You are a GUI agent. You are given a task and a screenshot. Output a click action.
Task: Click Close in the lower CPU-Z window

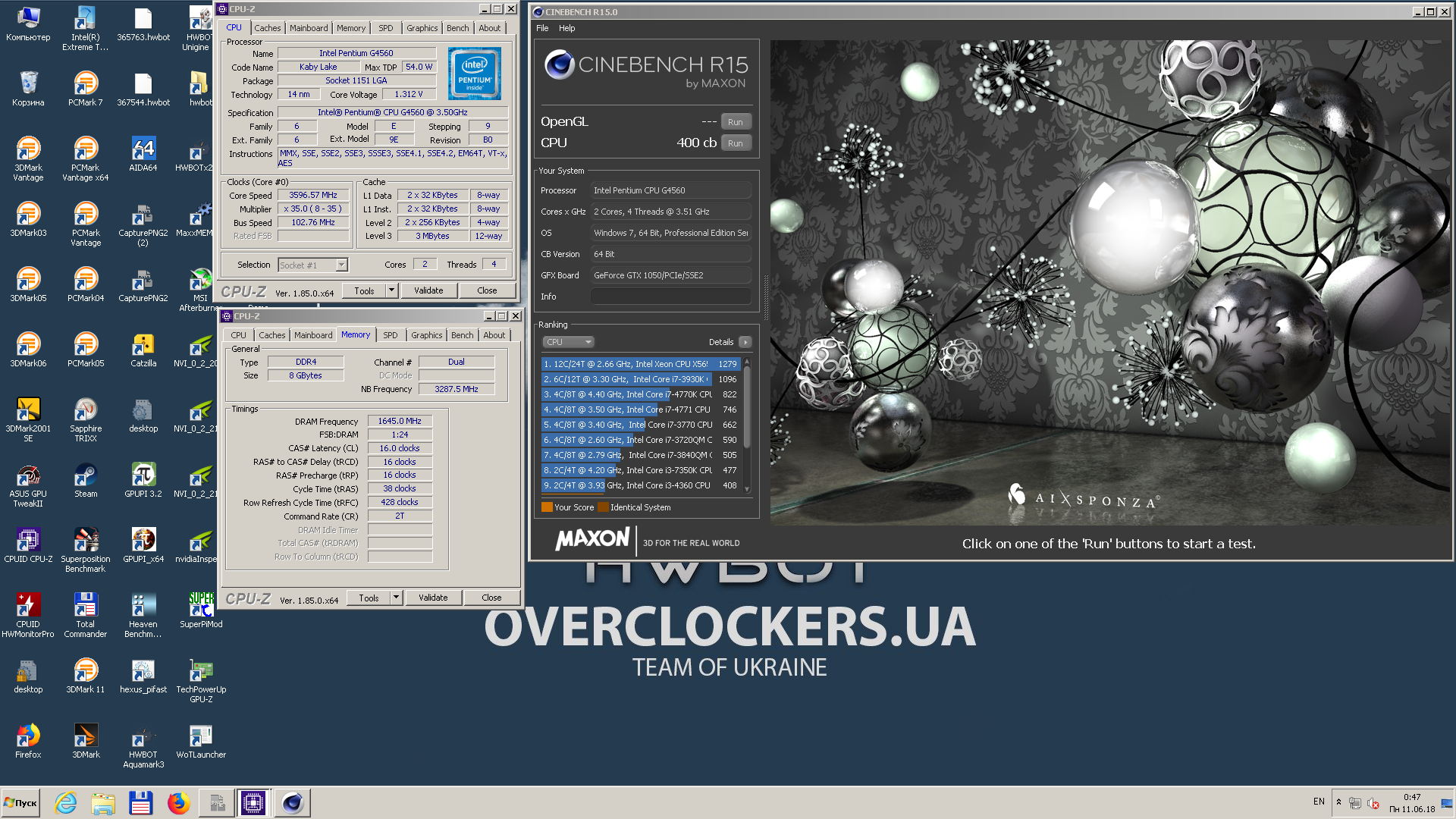[491, 598]
